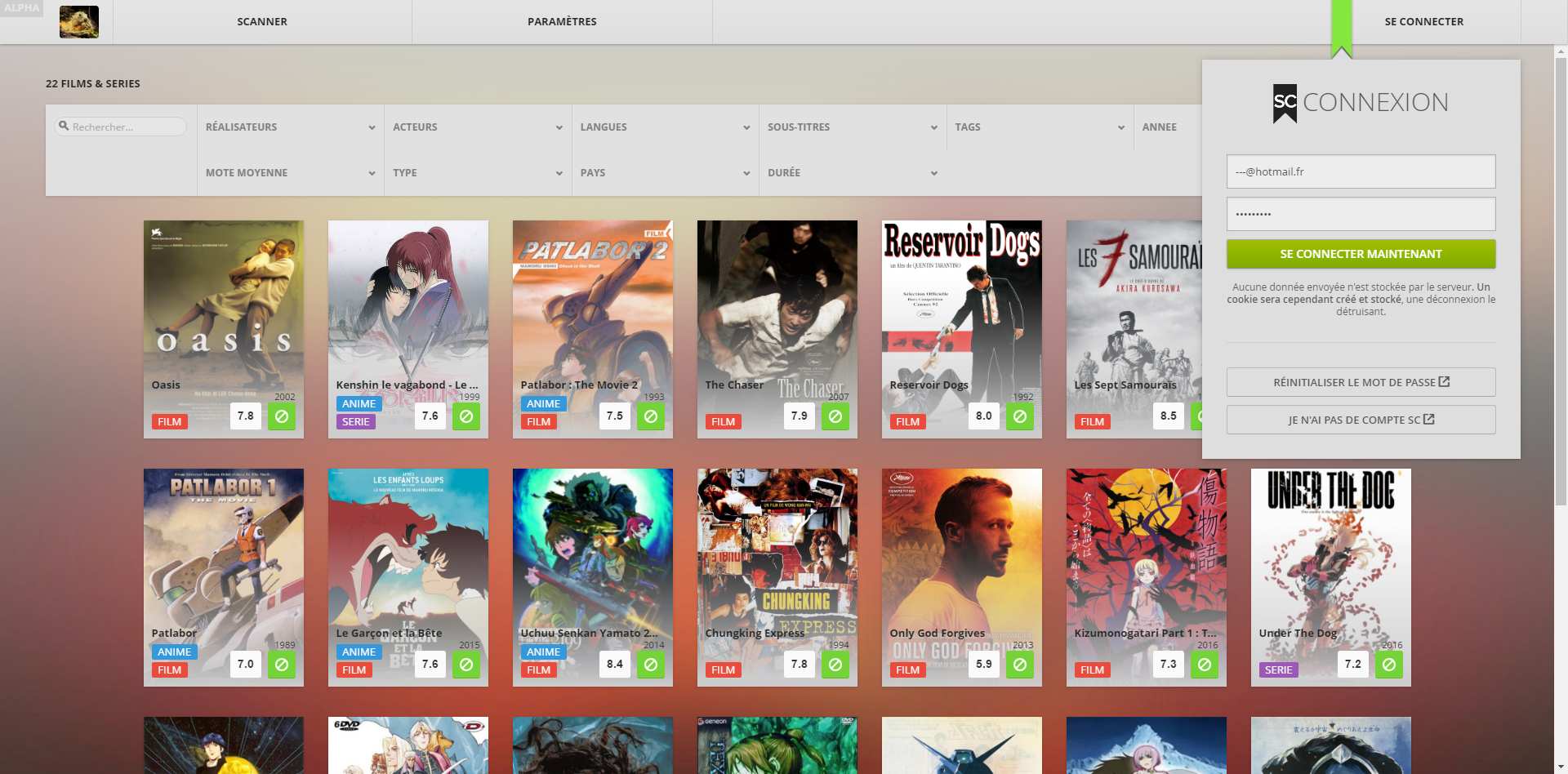This screenshot has height=774, width=1568.
Task: Click the app logo thumbnail in top bar
Action: (79, 22)
